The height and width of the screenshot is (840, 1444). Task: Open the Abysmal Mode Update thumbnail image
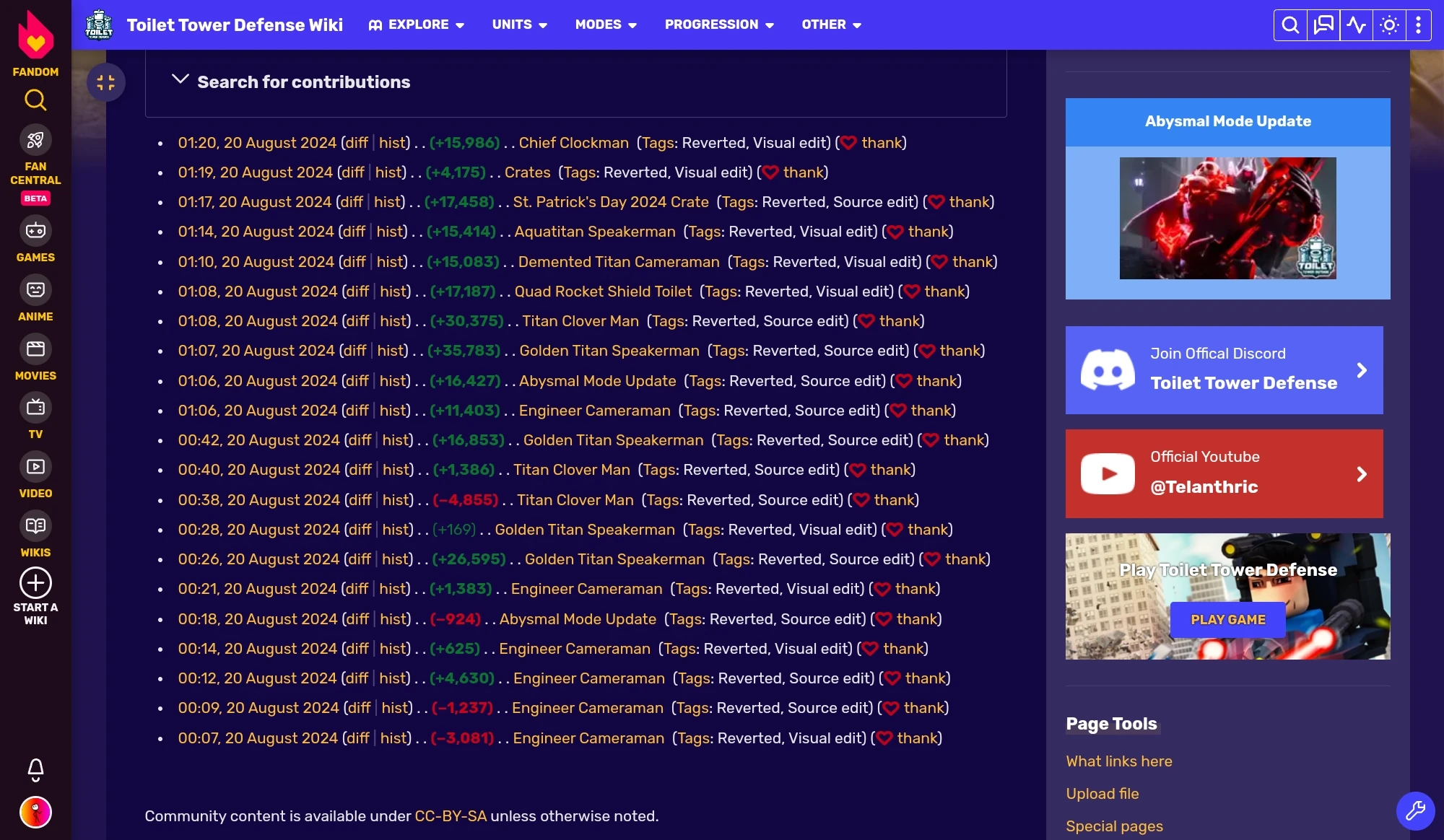pos(1228,219)
